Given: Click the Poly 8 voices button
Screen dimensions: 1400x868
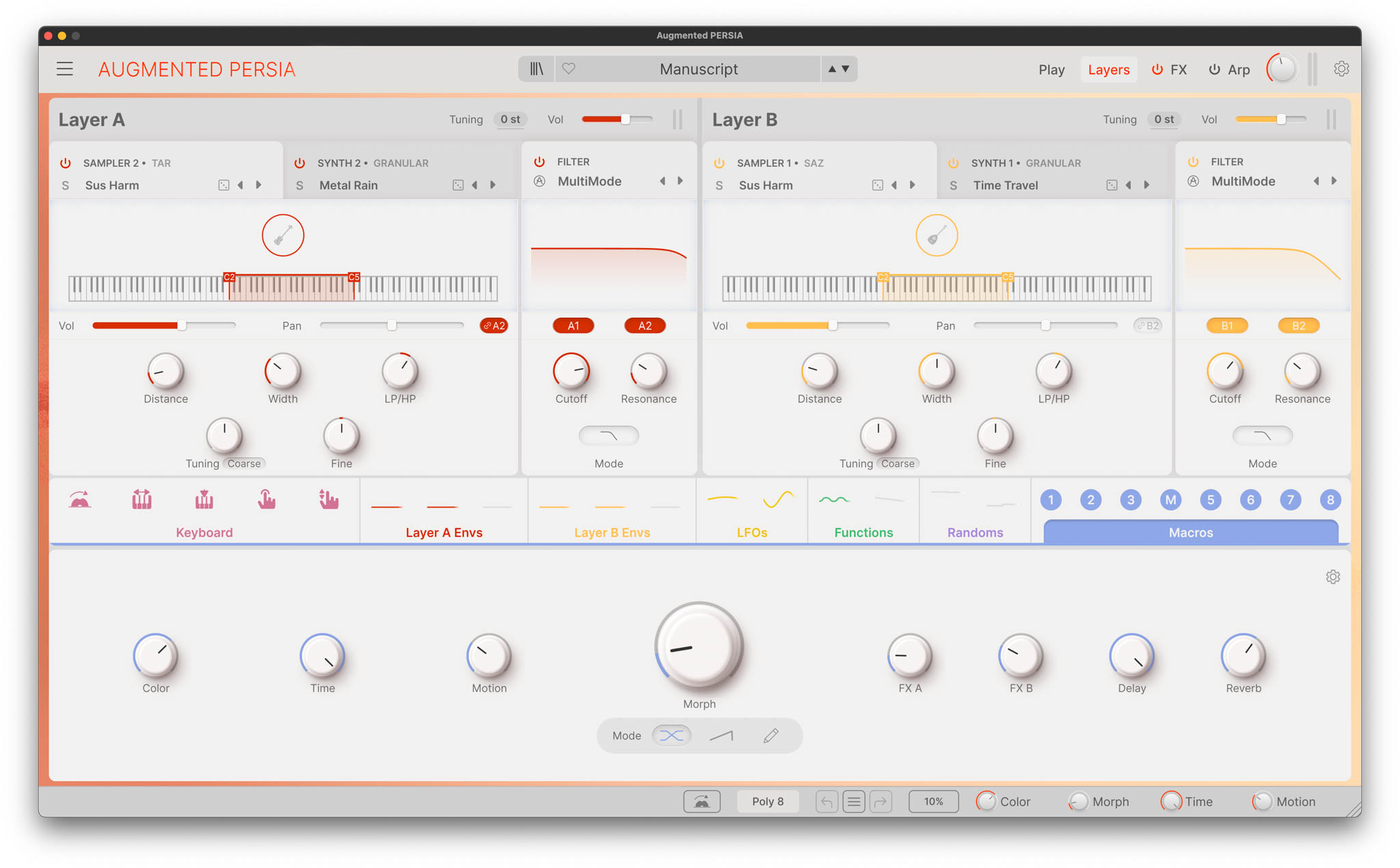Looking at the screenshot, I should pos(767,802).
